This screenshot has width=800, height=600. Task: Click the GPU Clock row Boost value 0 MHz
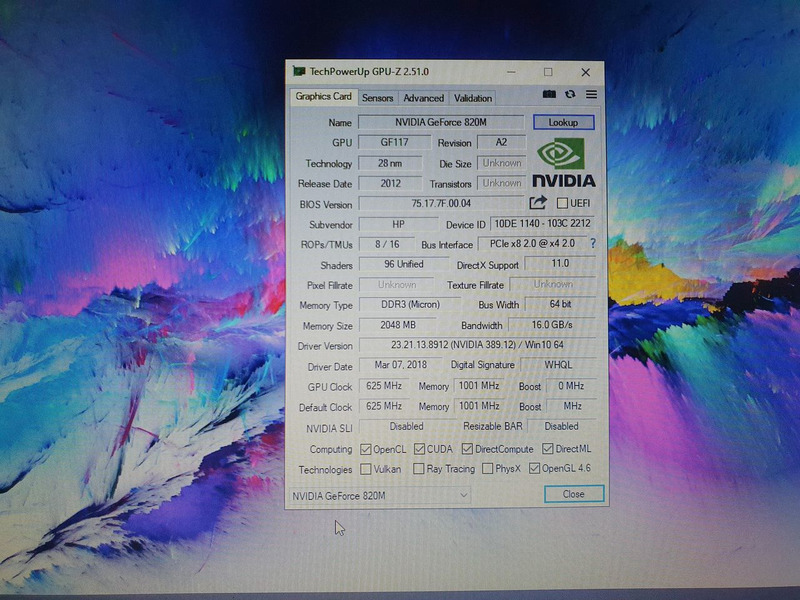click(x=571, y=386)
